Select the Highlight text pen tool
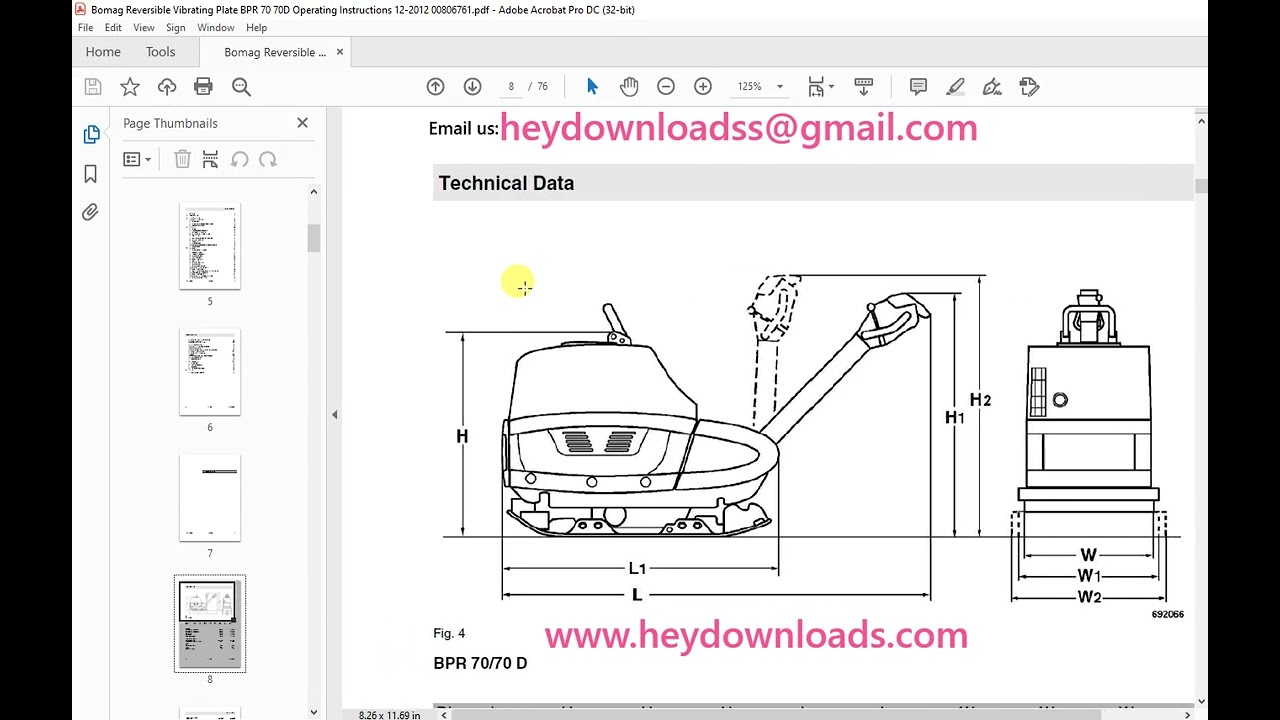 click(955, 87)
